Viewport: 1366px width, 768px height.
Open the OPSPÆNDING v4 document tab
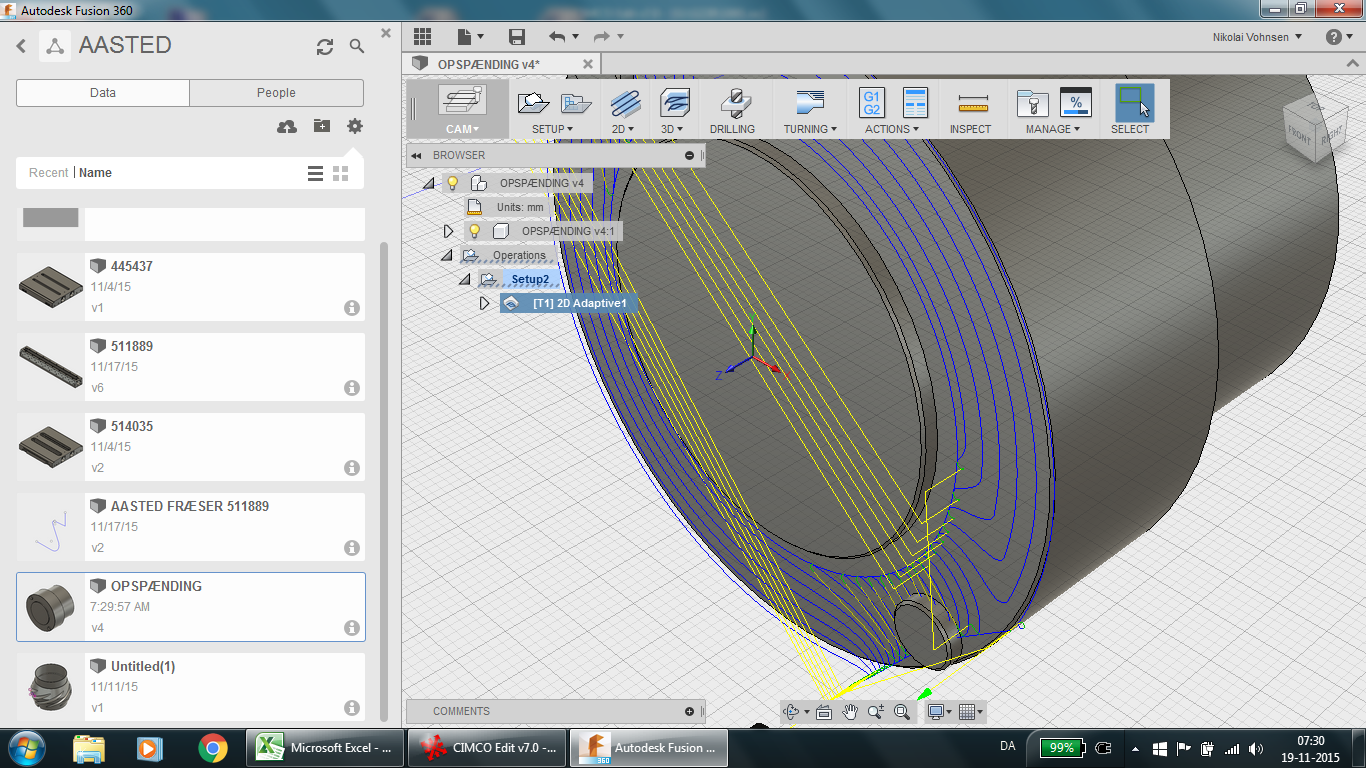489,62
